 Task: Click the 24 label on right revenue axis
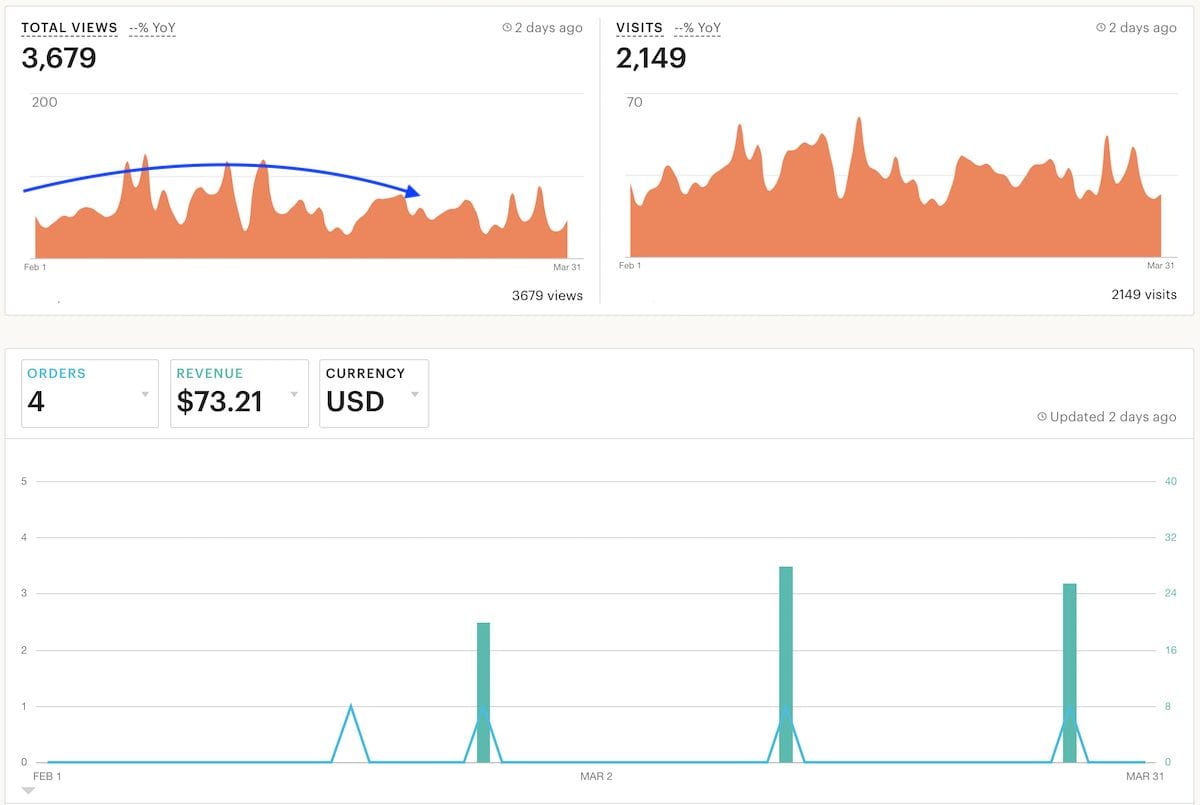pos(1171,594)
